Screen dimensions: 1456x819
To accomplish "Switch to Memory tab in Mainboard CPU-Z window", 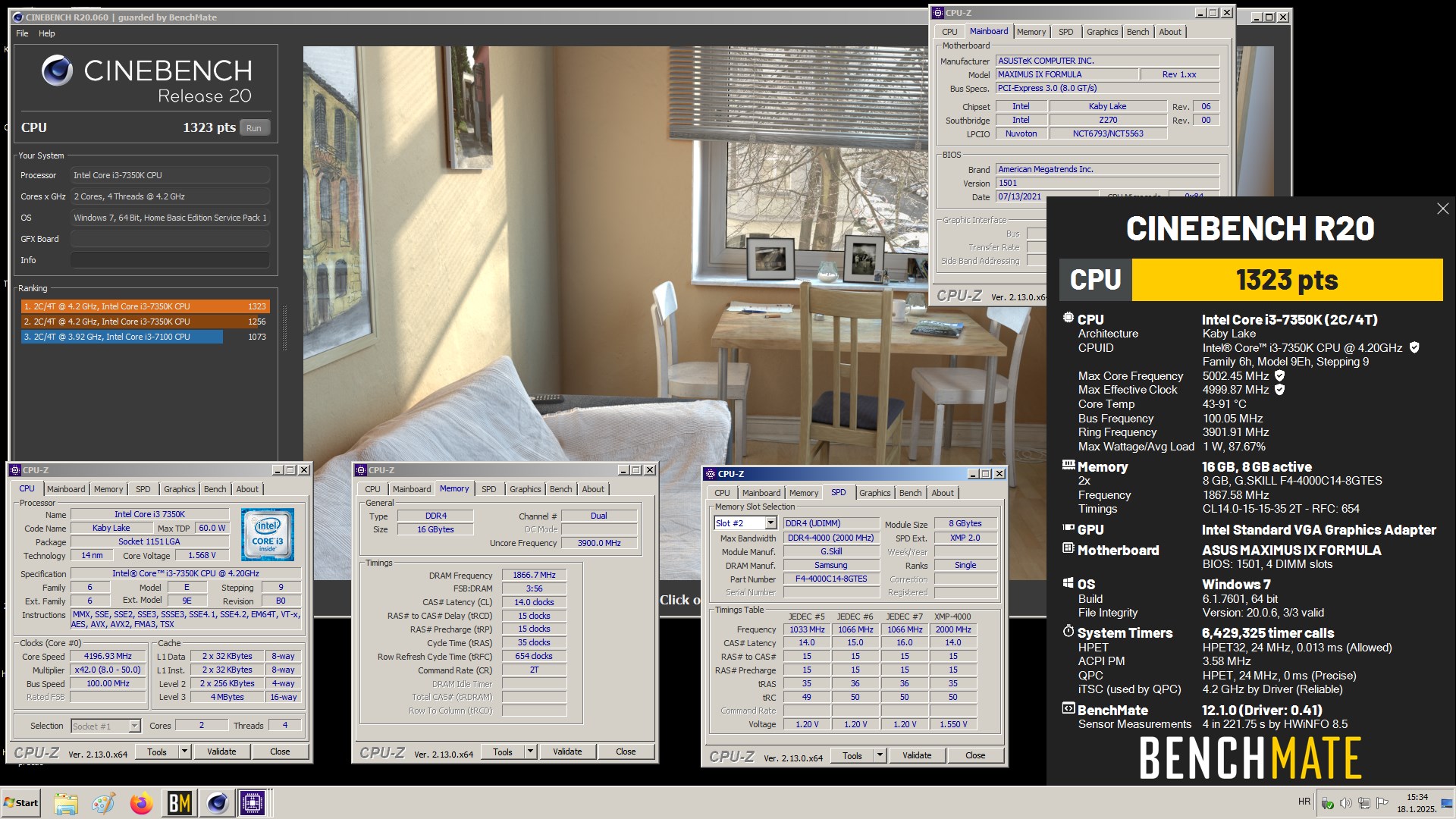I will click(x=1031, y=32).
